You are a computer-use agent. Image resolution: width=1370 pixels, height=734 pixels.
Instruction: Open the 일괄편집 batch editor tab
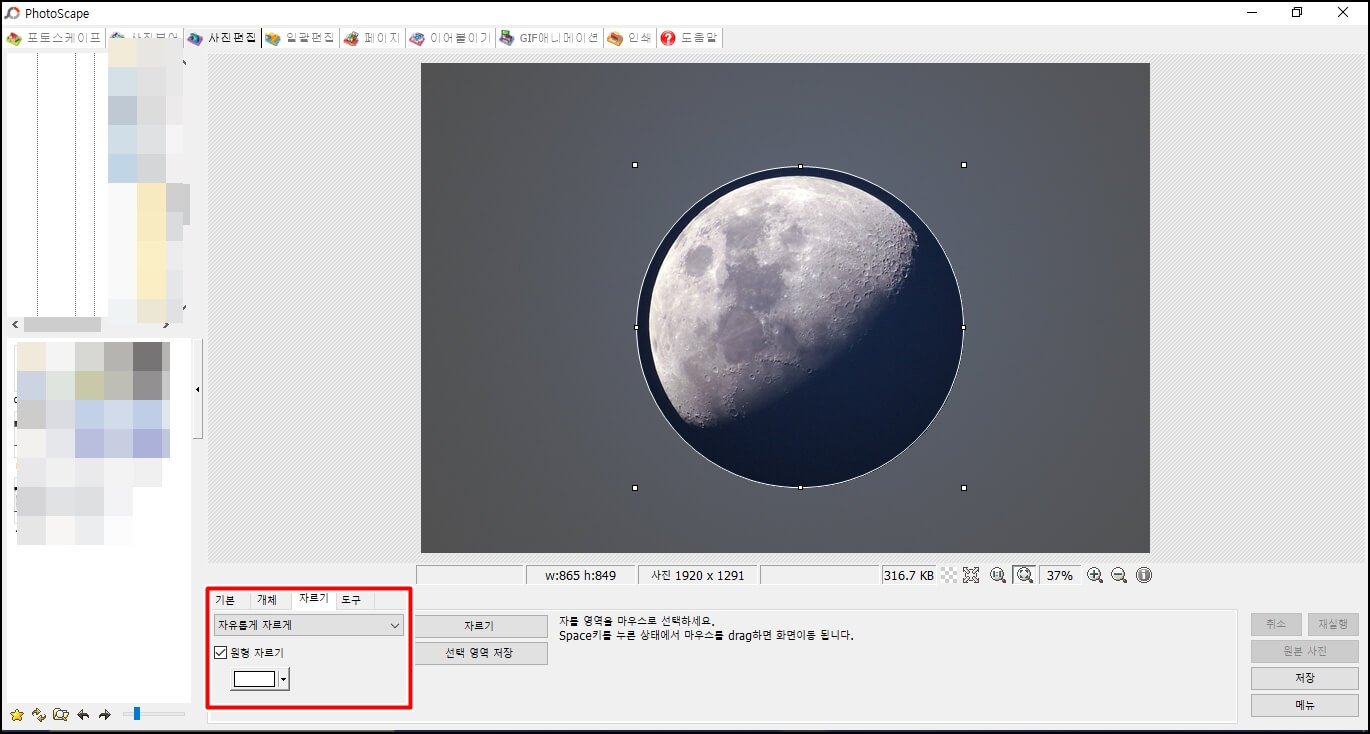tap(300, 38)
